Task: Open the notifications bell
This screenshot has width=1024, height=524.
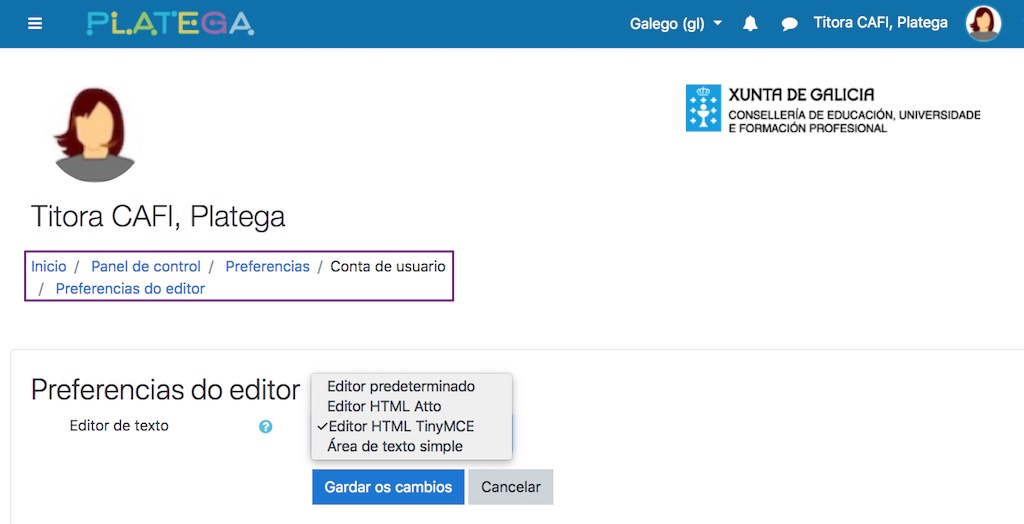Action: [x=750, y=24]
